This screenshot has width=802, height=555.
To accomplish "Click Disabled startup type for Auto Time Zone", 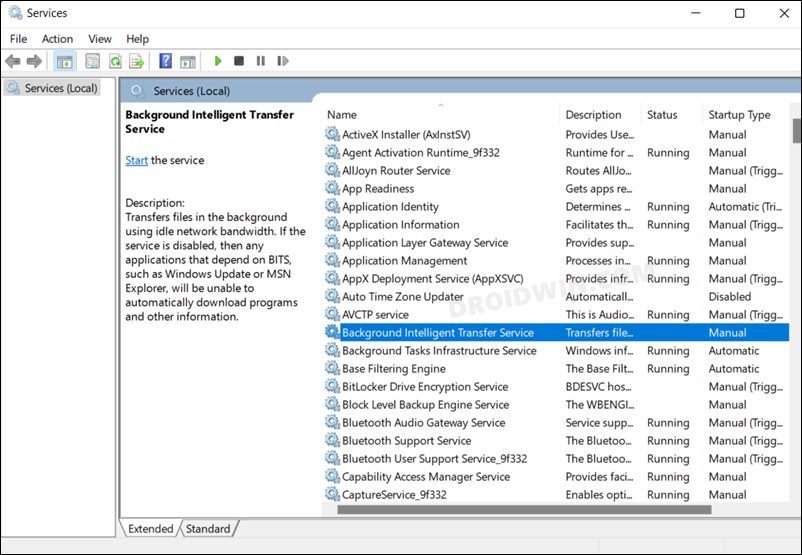I will (x=729, y=296).
